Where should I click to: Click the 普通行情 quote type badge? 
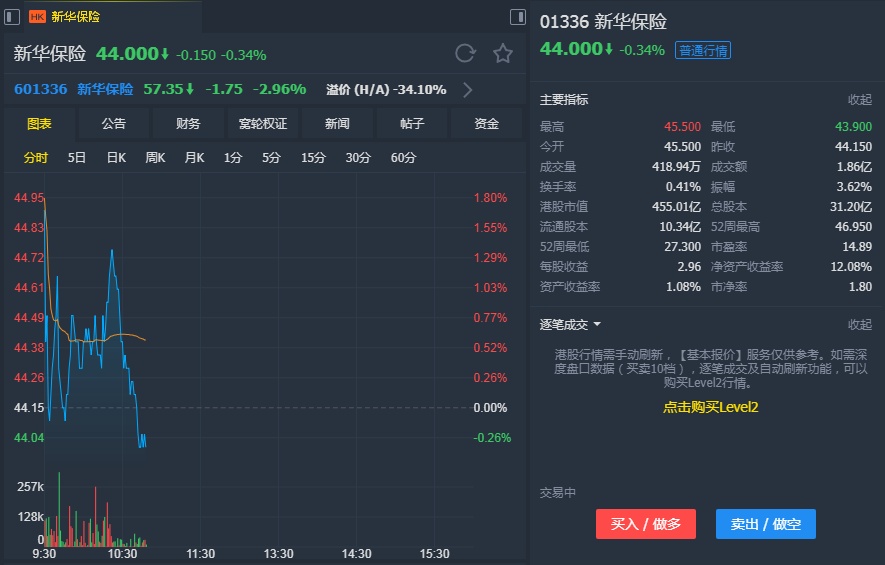[x=703, y=51]
